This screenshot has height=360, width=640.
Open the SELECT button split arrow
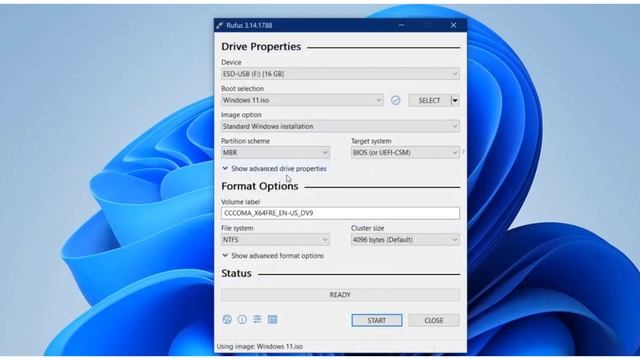coord(455,100)
